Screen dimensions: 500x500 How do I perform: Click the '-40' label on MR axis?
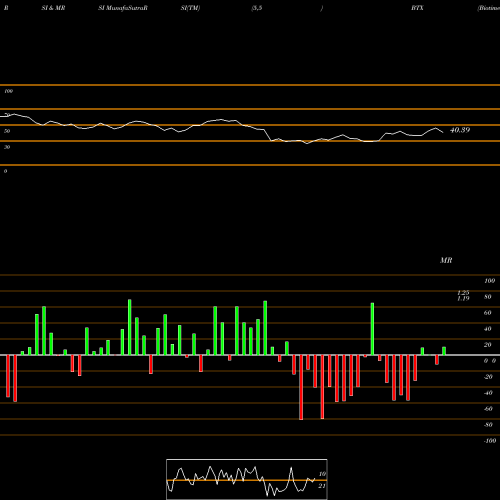click(488, 393)
